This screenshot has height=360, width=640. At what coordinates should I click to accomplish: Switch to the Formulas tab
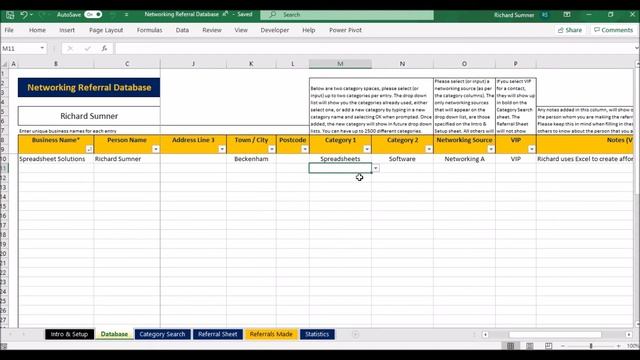pyautogui.click(x=149, y=30)
